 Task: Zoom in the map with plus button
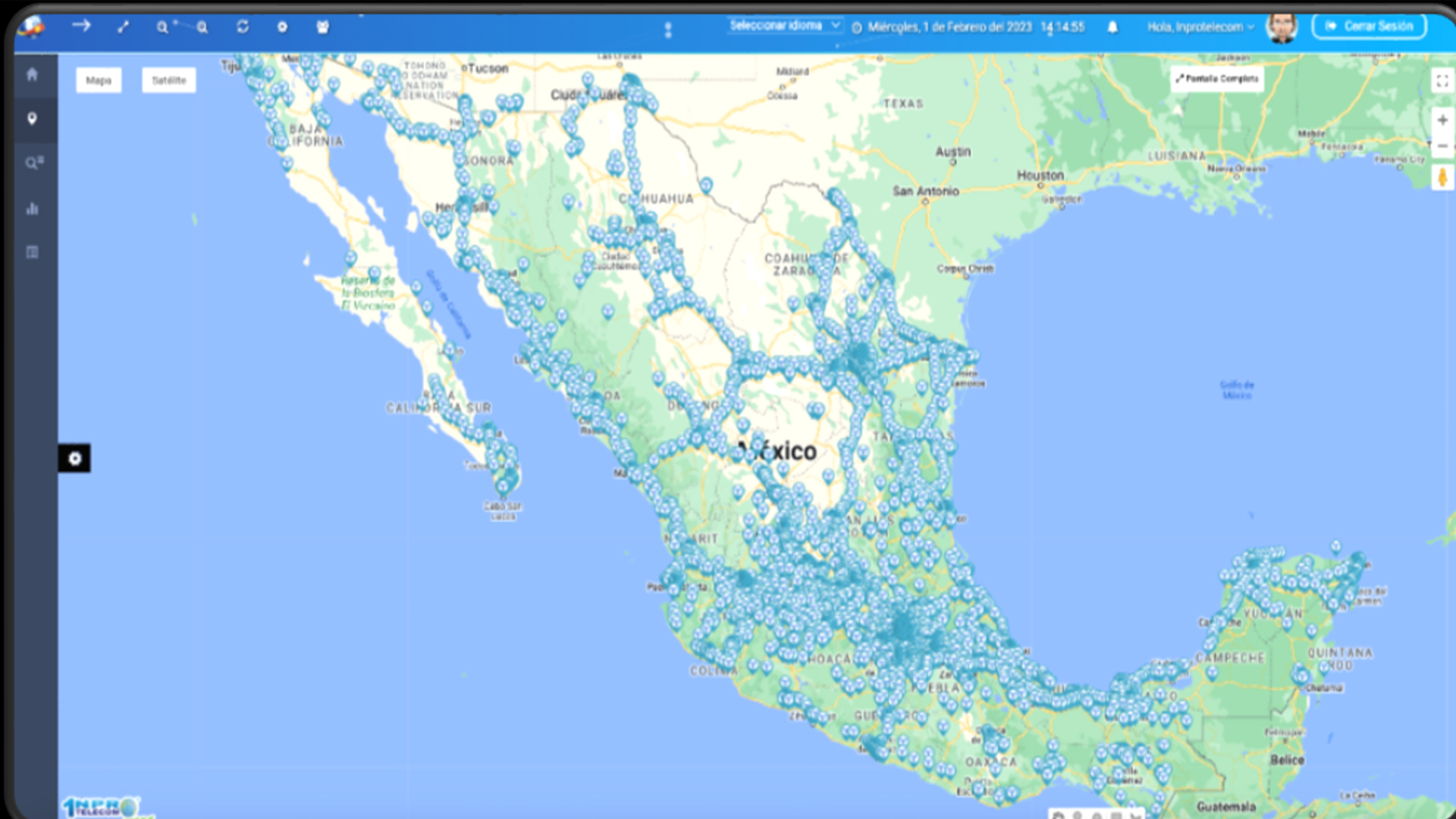[x=1442, y=120]
